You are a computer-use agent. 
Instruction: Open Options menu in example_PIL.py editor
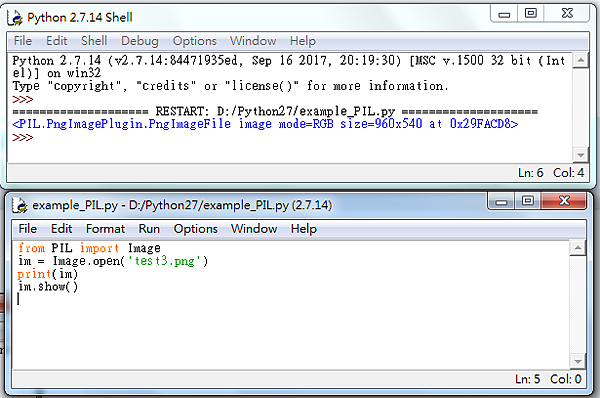[196, 229]
